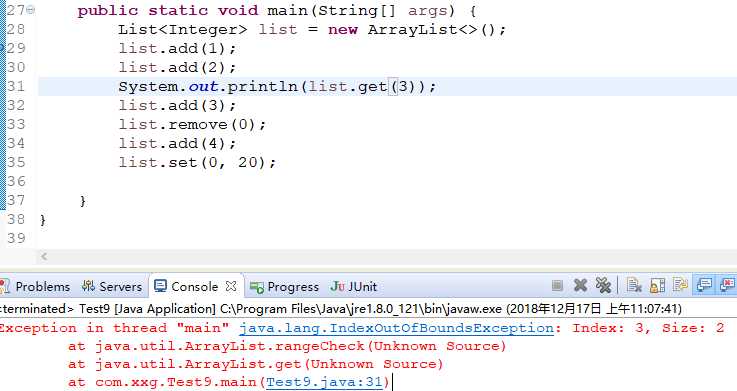
Task: Click the terminated Test9 launch description text
Action: [341, 309]
